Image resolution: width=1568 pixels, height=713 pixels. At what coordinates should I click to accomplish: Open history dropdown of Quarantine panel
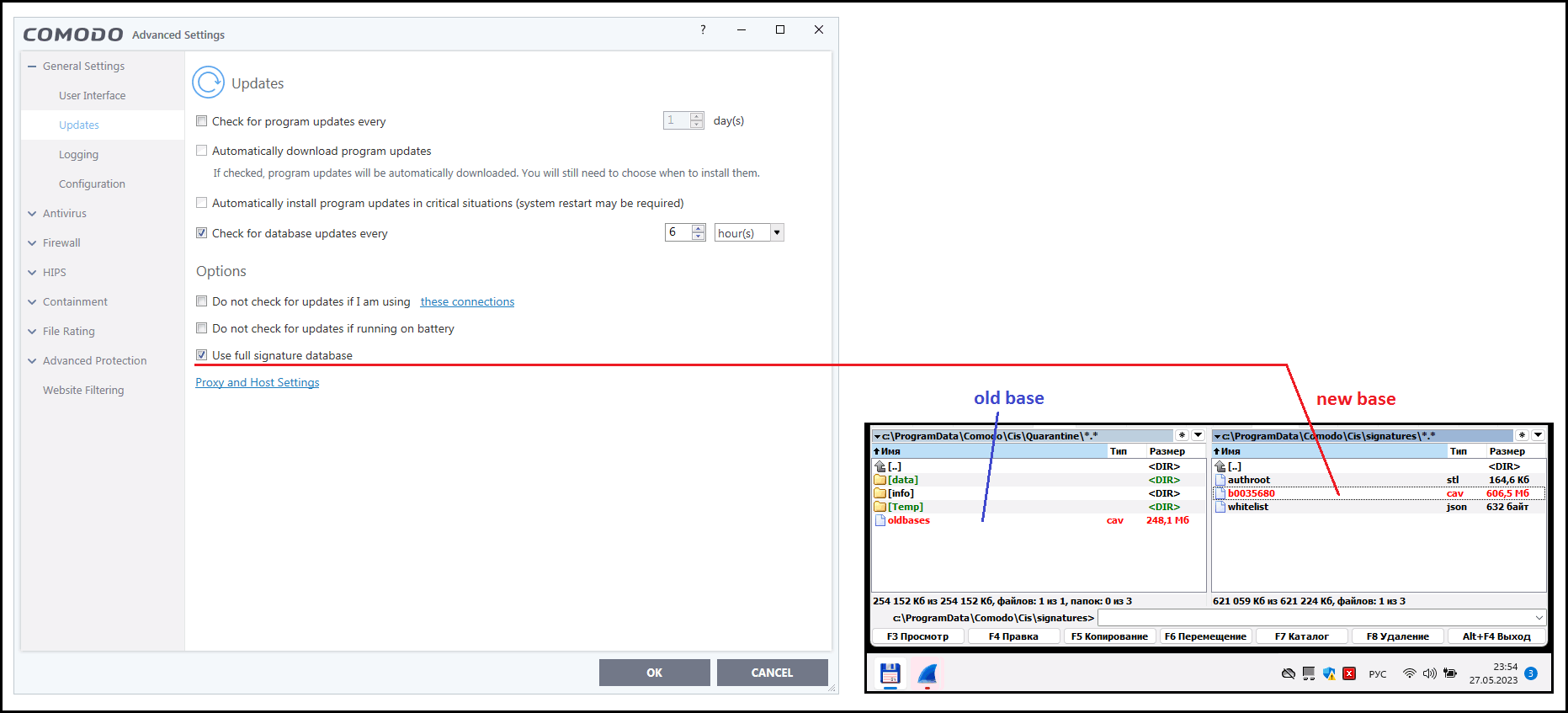1198,435
